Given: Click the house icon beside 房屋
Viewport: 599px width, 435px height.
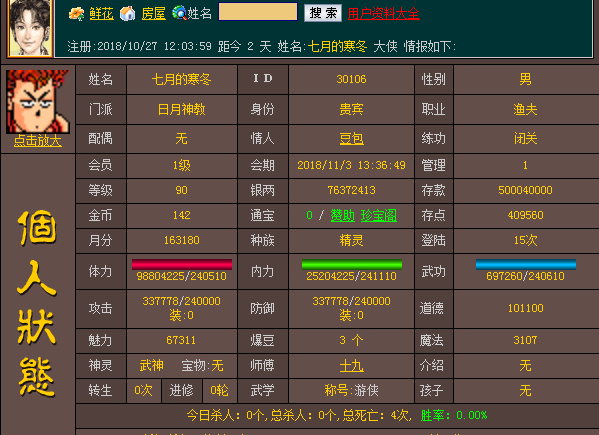Looking at the screenshot, I should [128, 14].
